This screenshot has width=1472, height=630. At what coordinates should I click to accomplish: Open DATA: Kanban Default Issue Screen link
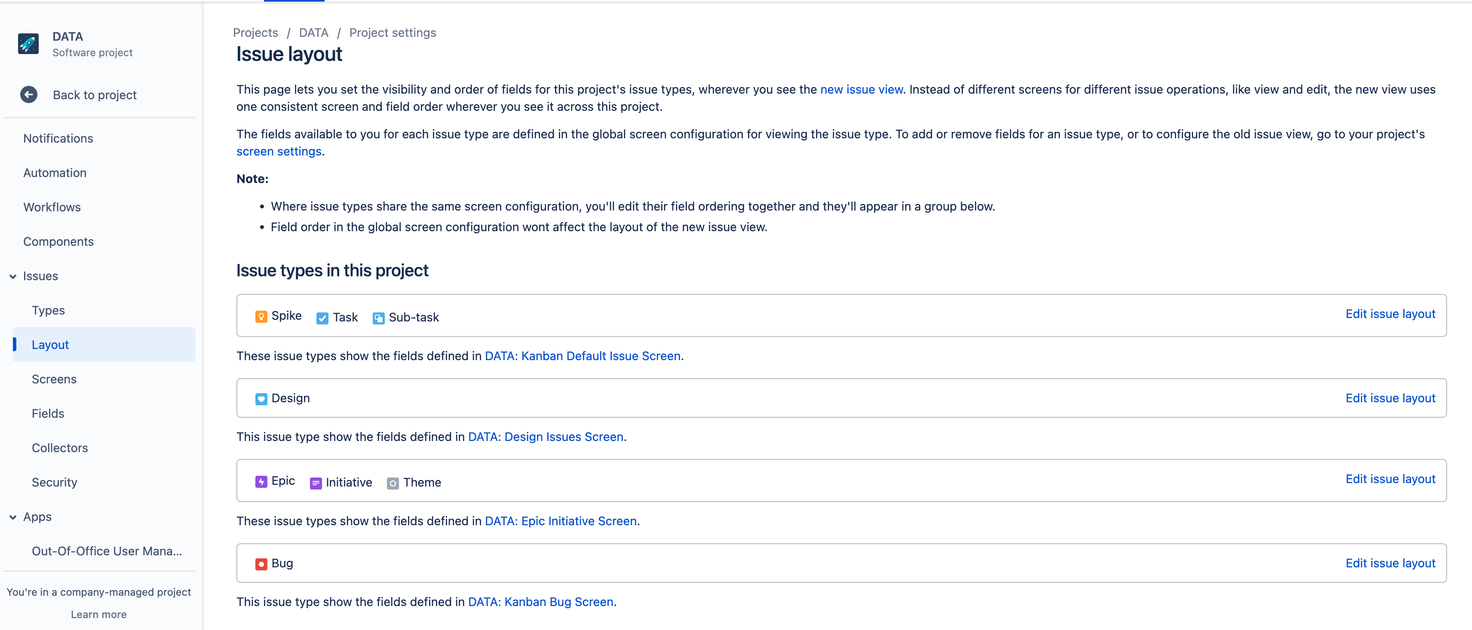click(582, 355)
